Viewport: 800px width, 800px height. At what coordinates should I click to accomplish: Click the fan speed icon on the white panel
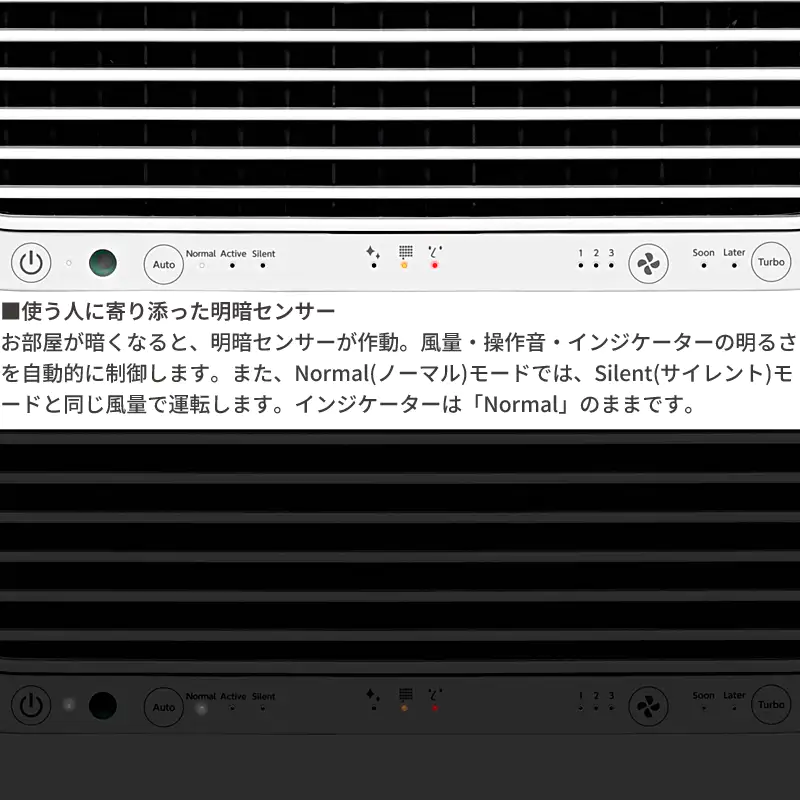(x=647, y=264)
